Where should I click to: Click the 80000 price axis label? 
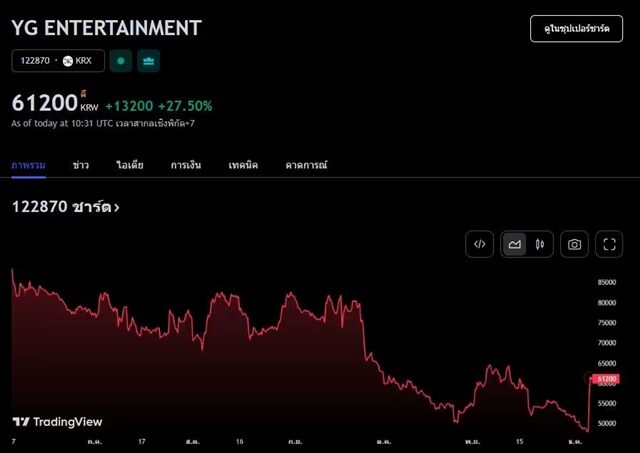click(607, 302)
